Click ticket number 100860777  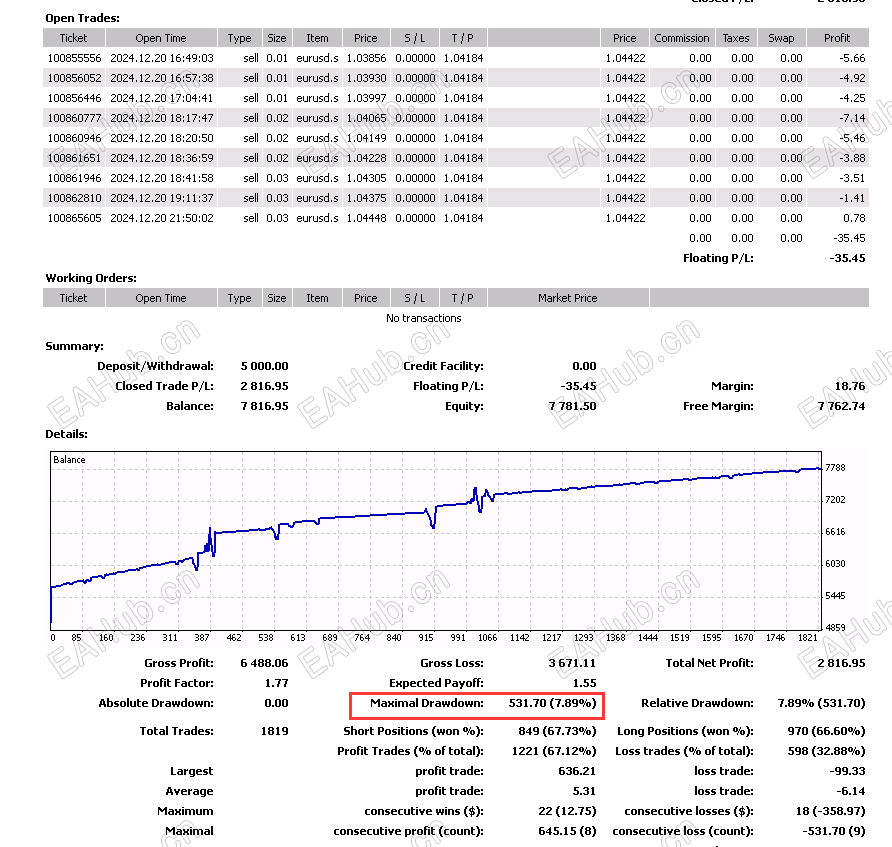tap(74, 118)
